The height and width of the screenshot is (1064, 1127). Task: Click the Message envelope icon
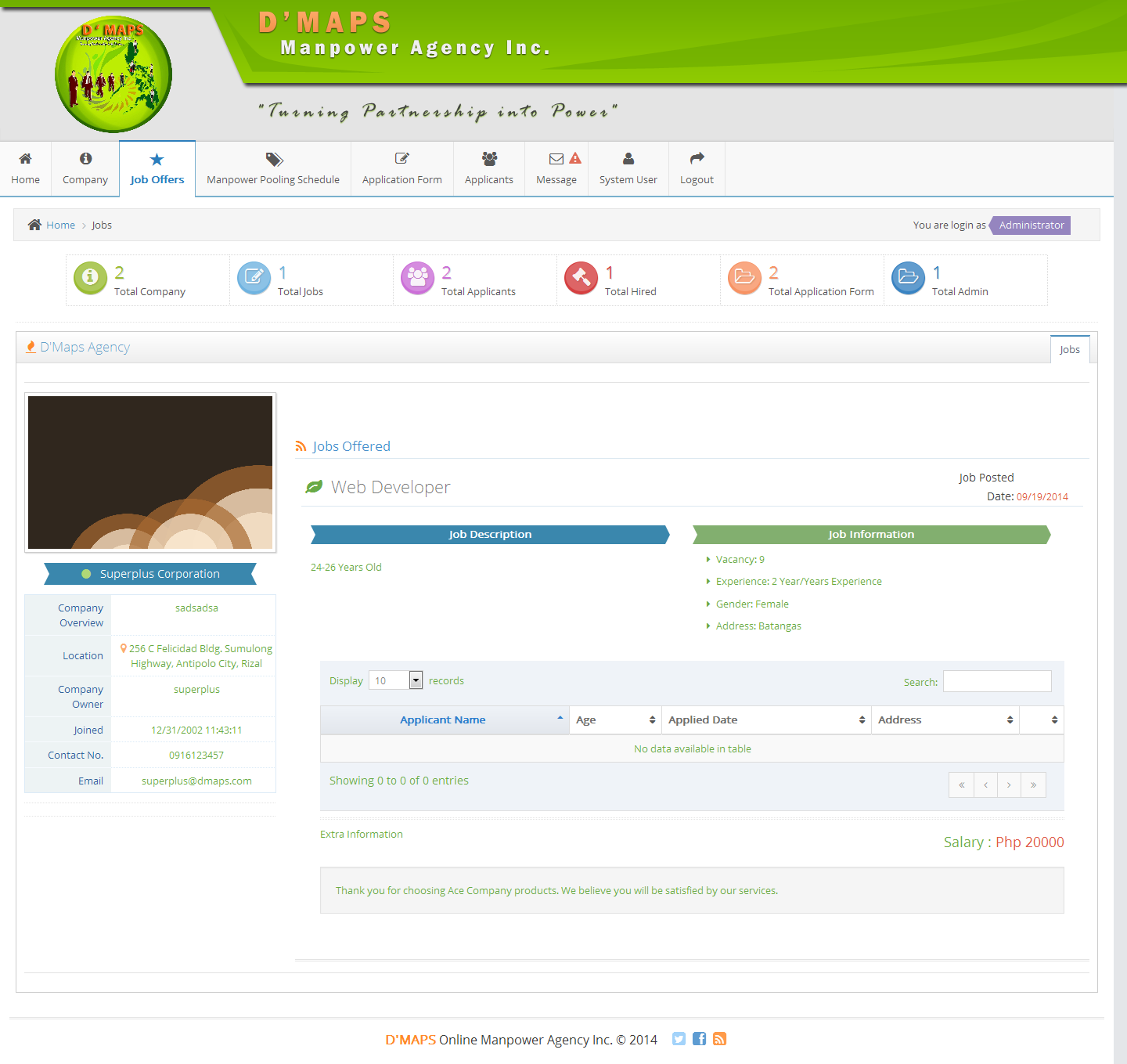pyautogui.click(x=556, y=159)
